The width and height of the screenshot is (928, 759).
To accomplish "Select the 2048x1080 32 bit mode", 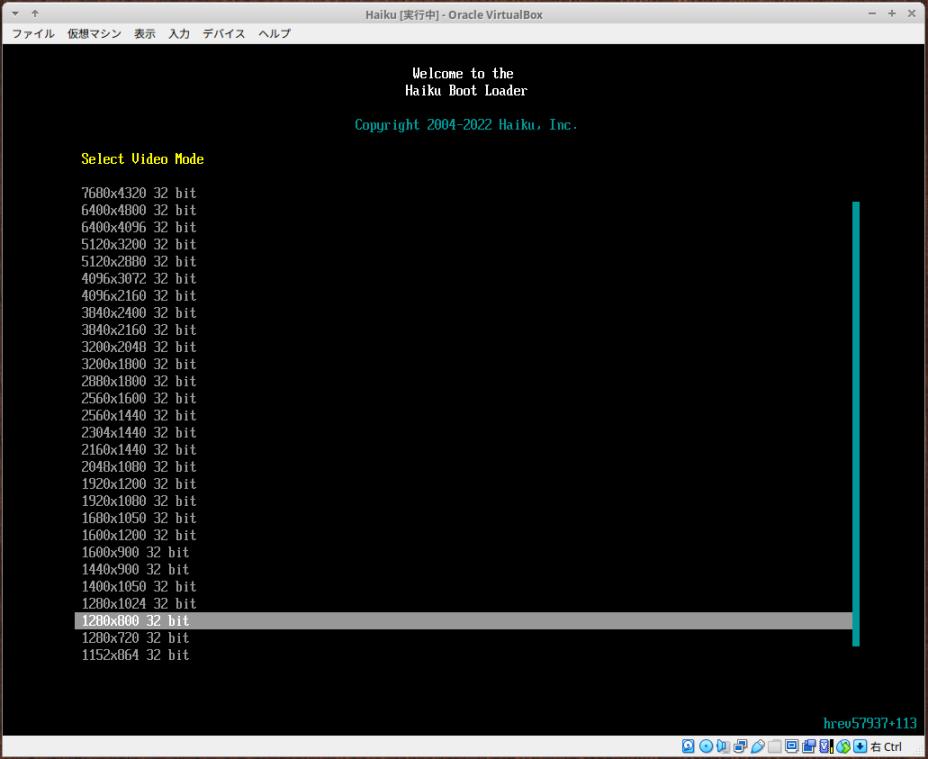I will (138, 467).
